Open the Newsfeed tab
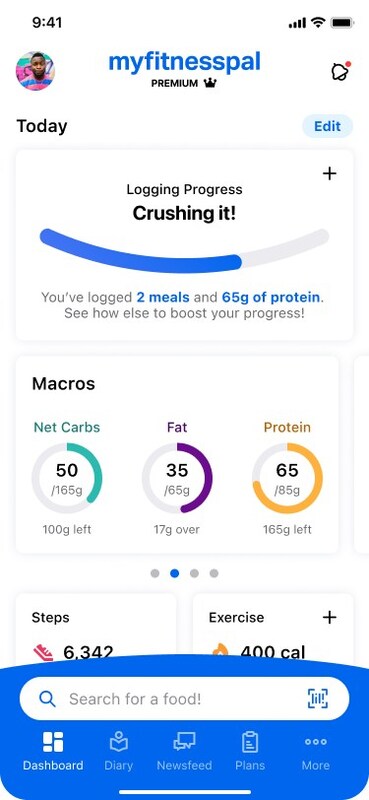This screenshot has height=800, width=369. tap(184, 751)
